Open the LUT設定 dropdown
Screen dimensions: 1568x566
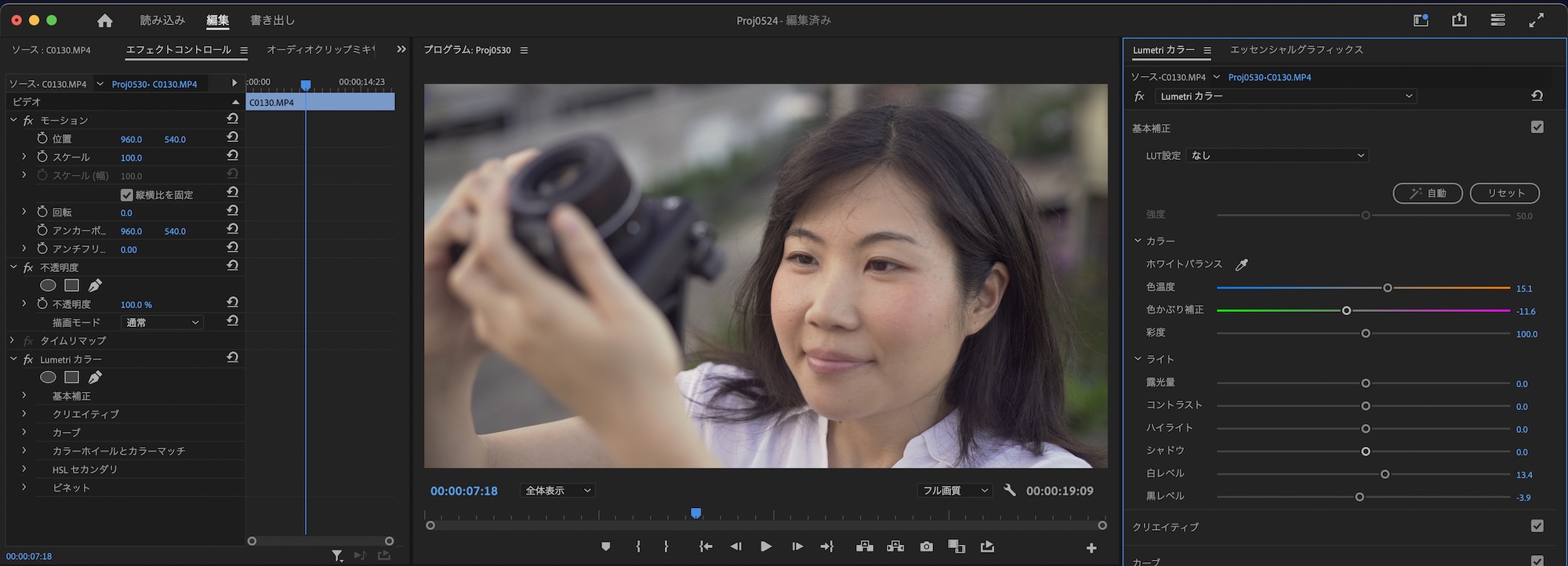click(1277, 155)
